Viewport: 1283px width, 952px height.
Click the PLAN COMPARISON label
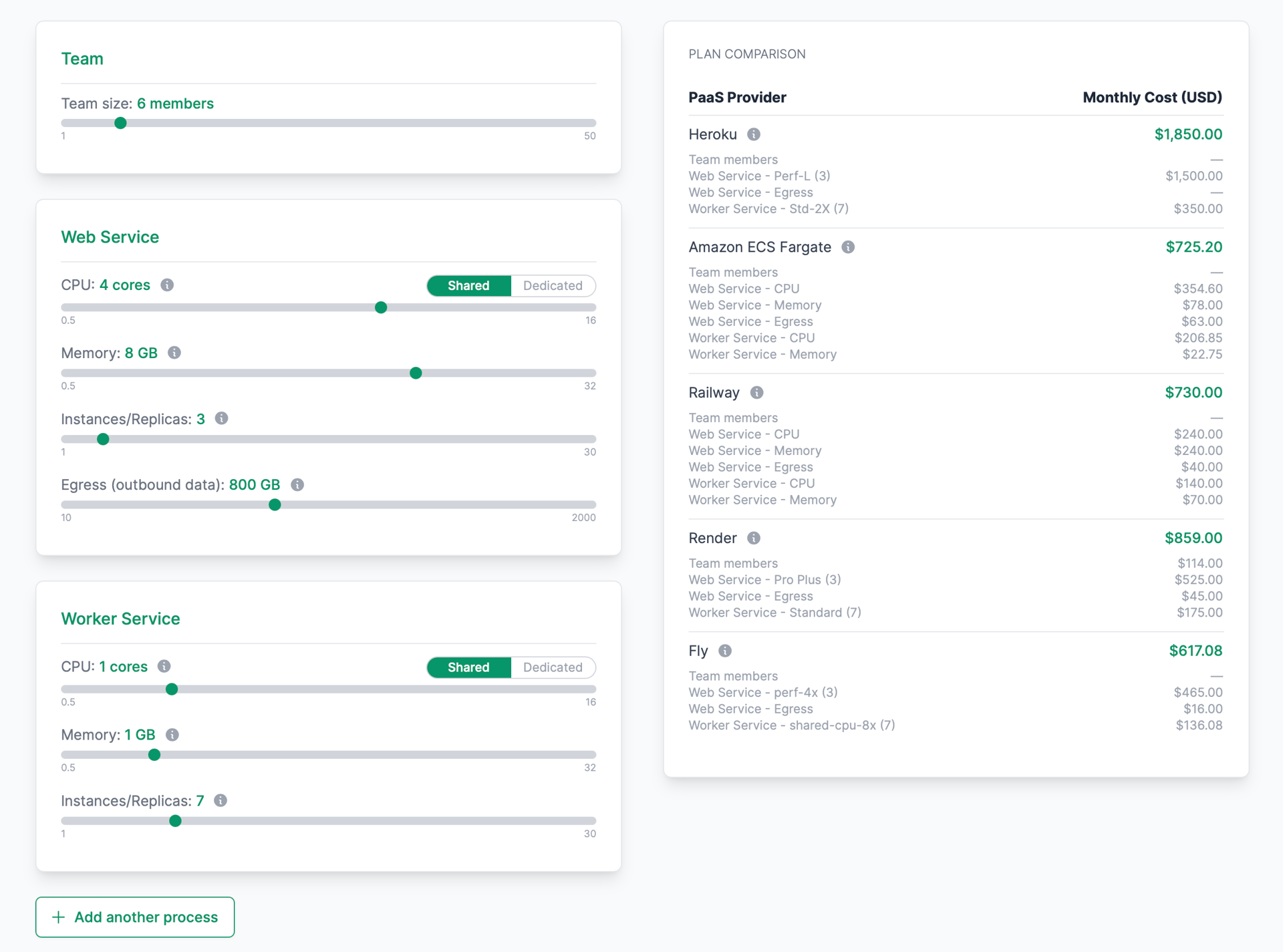(x=747, y=54)
